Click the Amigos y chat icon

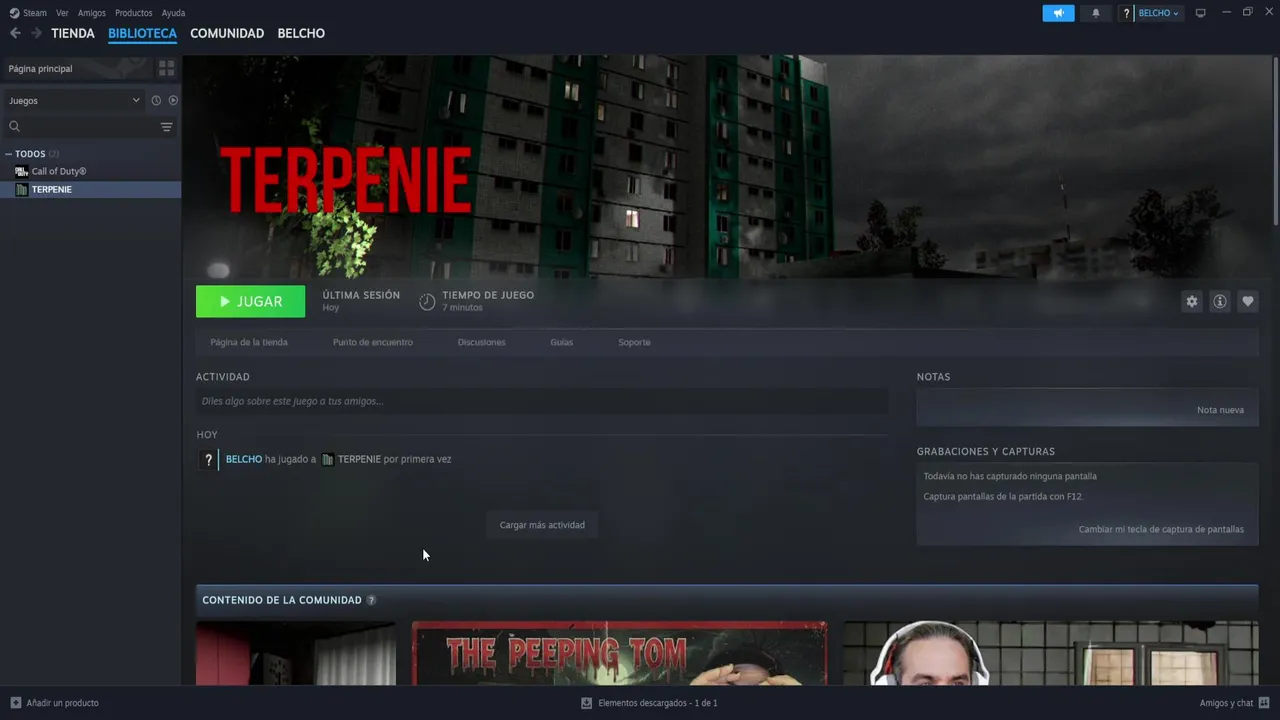[x=1264, y=703]
